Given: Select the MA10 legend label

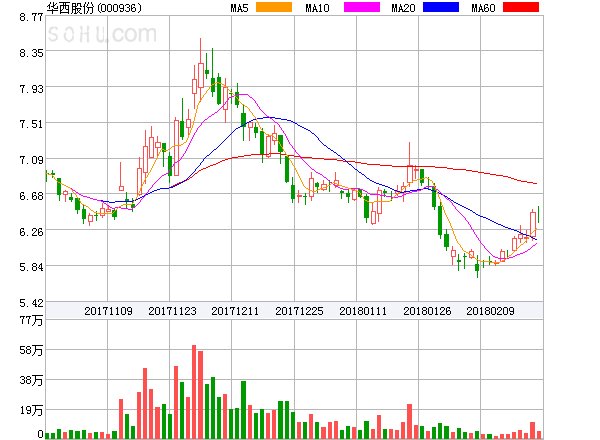Looking at the screenshot, I should 317,8.
